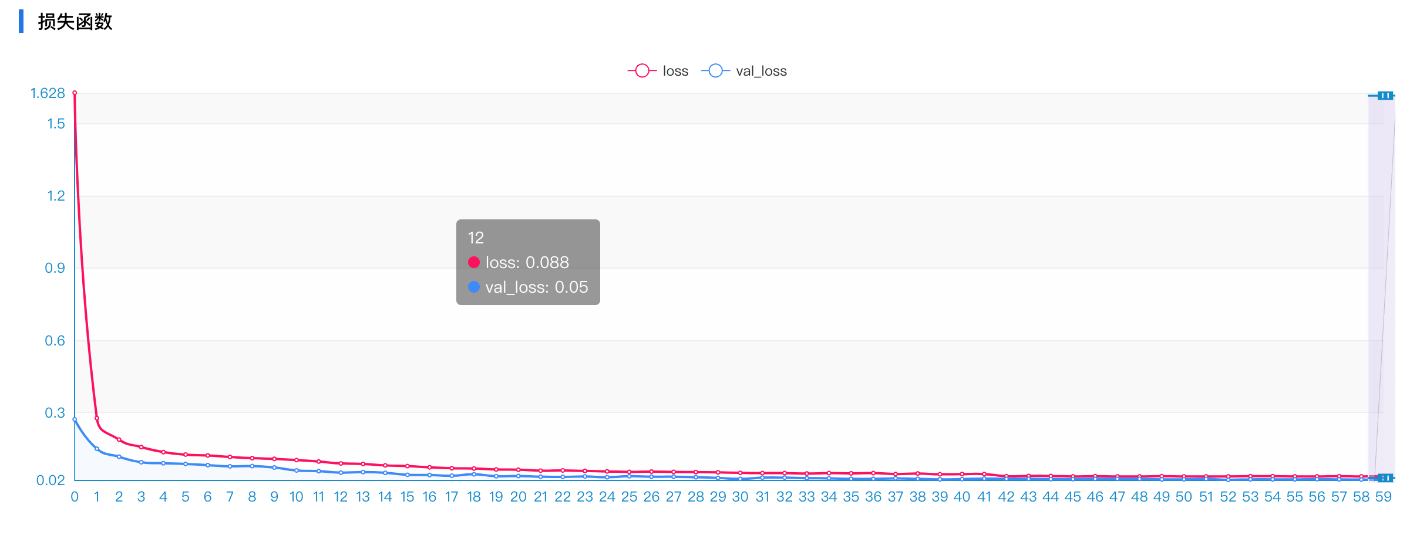Click the bottom zoom slider handle
1420x542 pixels.
click(1385, 477)
